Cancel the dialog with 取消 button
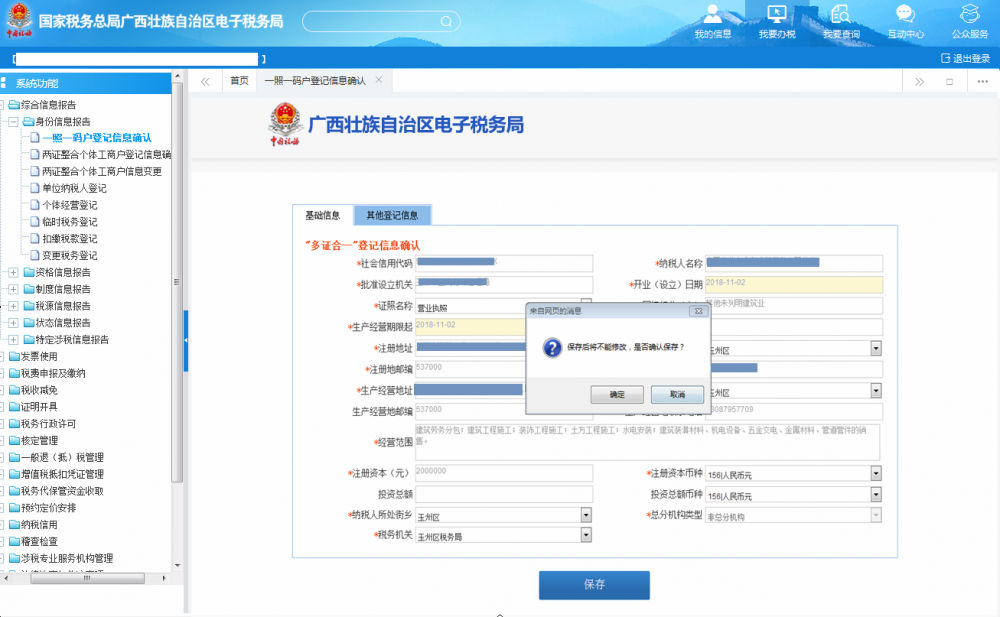This screenshot has height=617, width=1000. 677,395
